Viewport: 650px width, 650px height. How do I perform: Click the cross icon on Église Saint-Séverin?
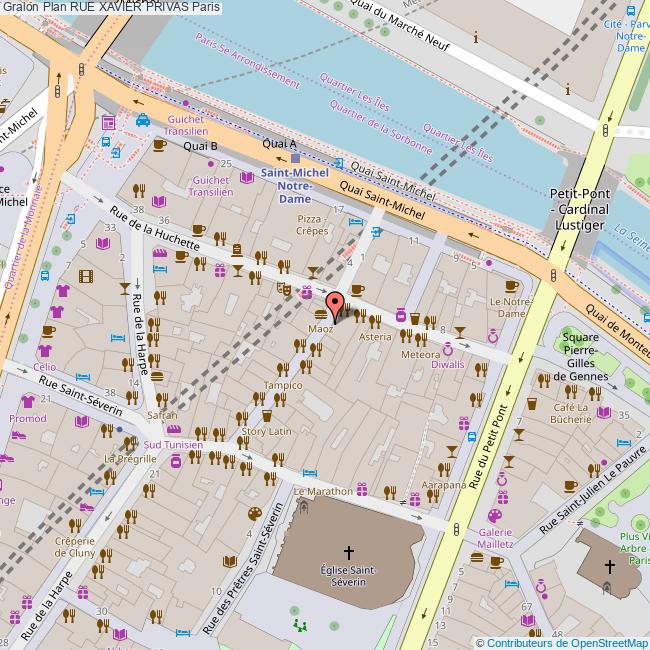[x=349, y=551]
